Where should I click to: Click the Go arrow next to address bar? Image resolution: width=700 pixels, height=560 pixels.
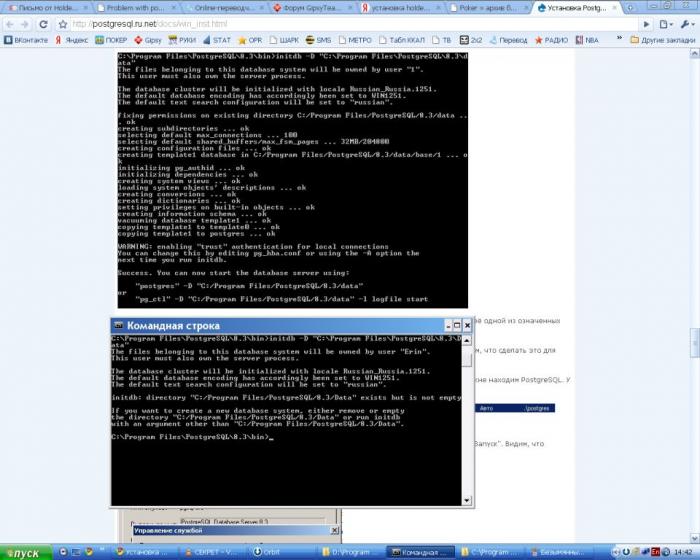pyautogui.click(x=646, y=24)
